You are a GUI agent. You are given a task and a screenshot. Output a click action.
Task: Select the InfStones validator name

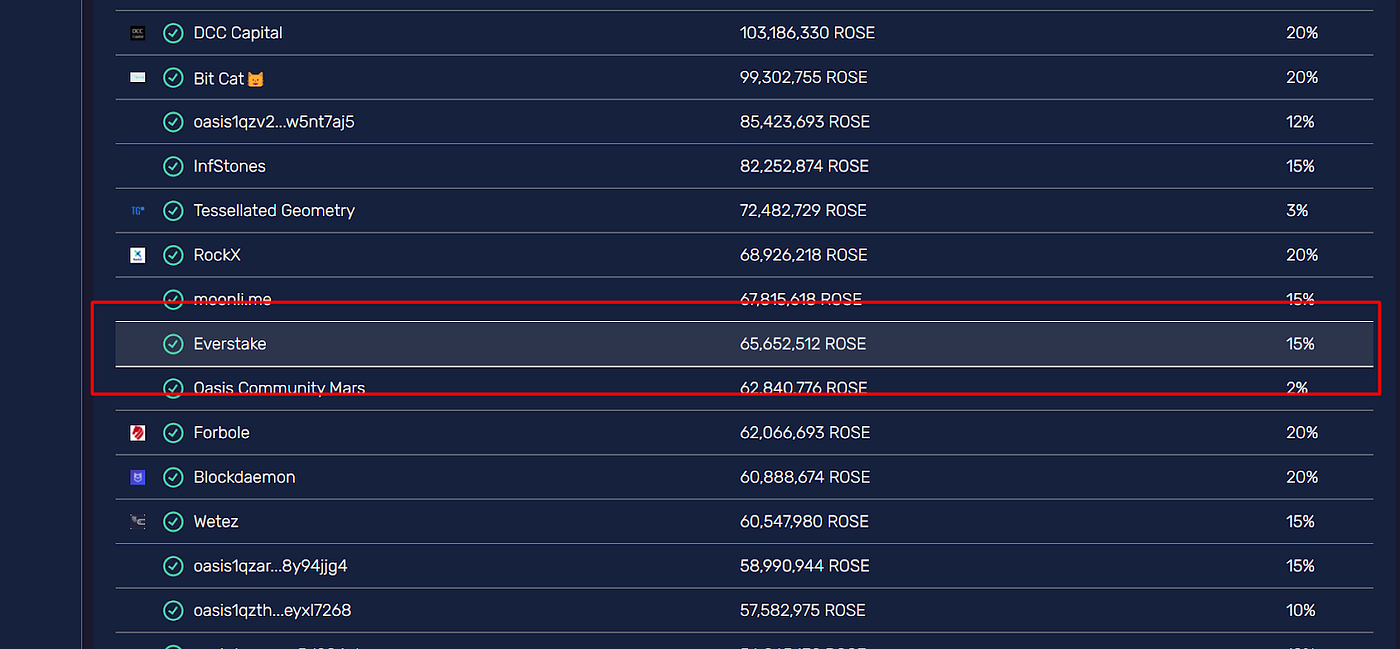pyautogui.click(x=229, y=166)
